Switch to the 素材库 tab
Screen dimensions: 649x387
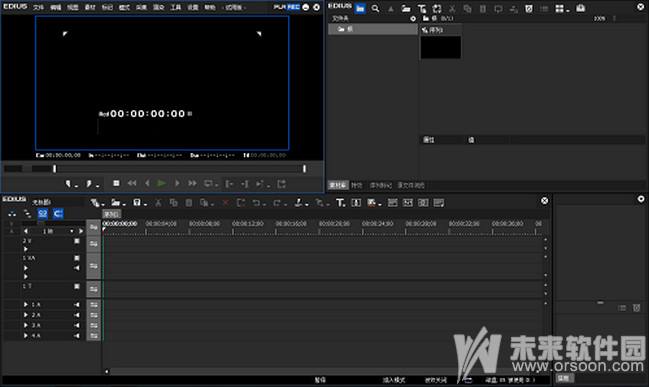tap(338, 185)
